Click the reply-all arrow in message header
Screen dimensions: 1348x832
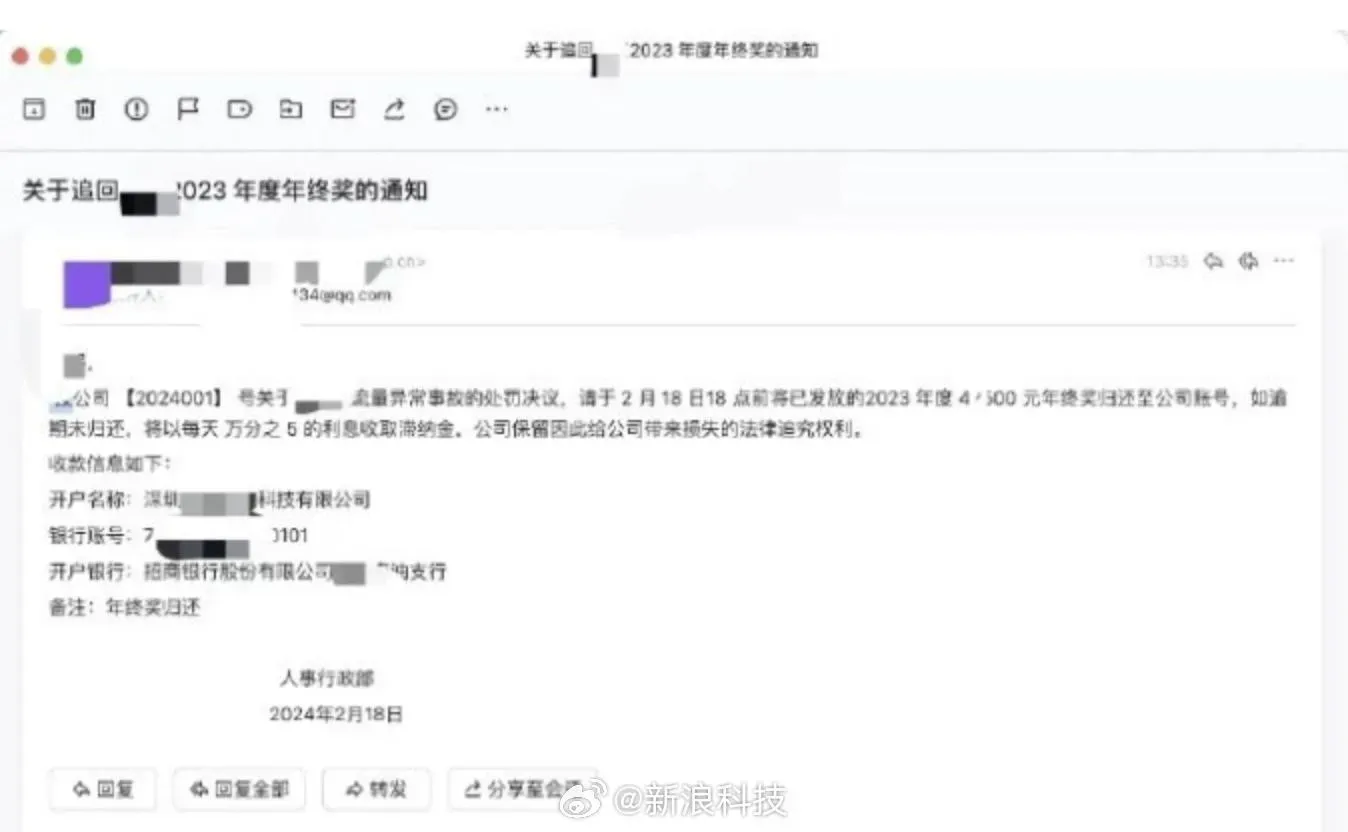point(1248,261)
